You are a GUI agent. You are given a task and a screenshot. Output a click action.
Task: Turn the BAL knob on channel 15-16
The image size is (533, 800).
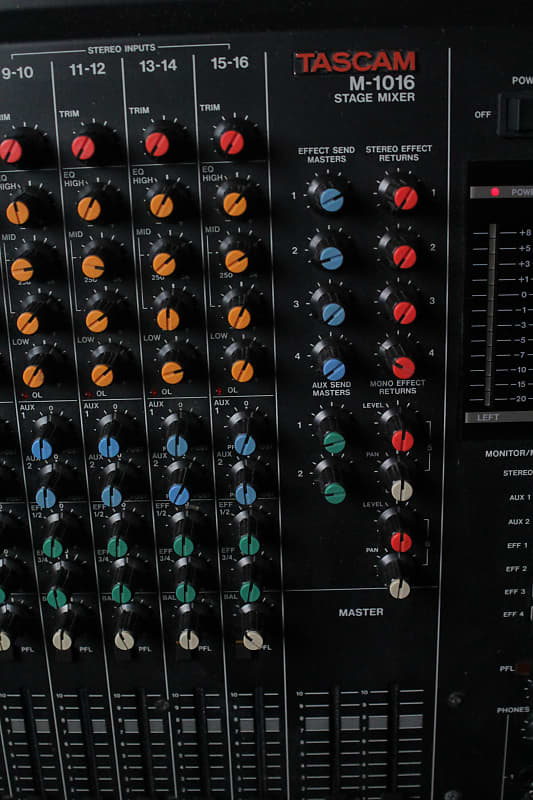[253, 640]
